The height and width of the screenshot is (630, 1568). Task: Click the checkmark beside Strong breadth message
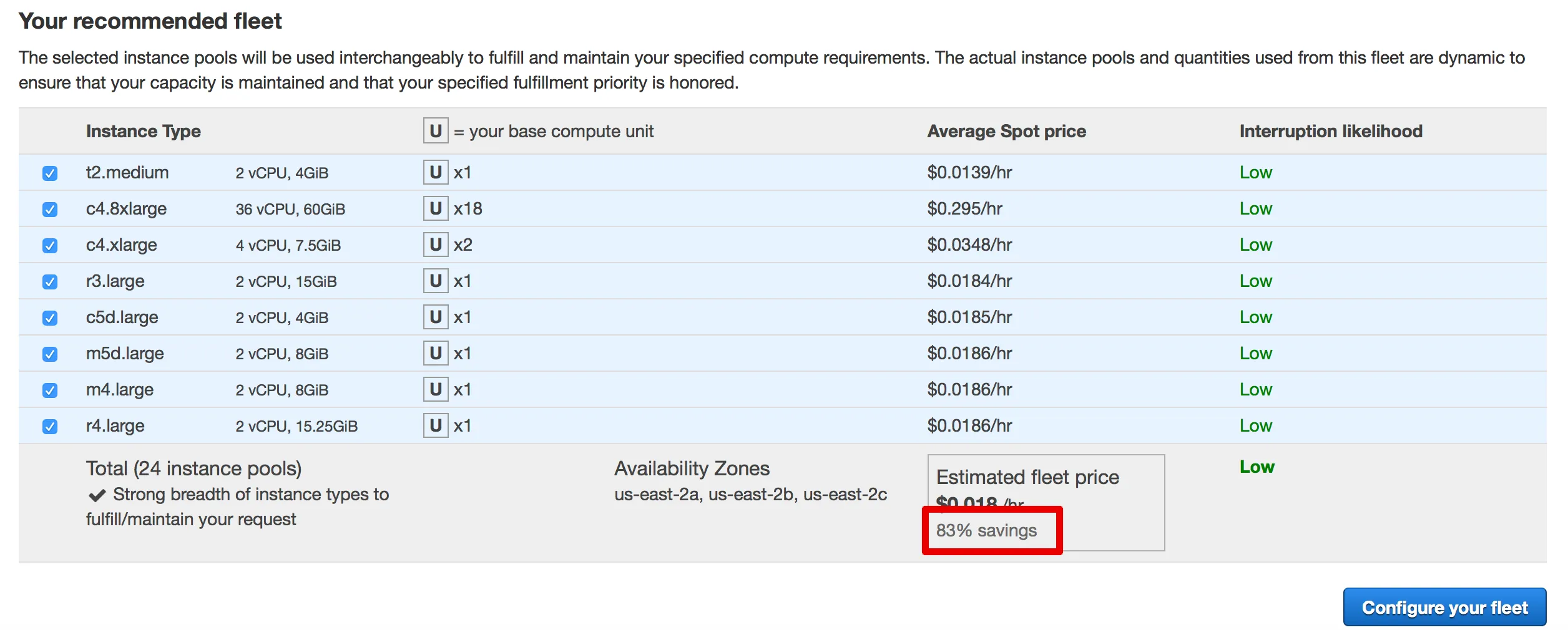[97, 495]
